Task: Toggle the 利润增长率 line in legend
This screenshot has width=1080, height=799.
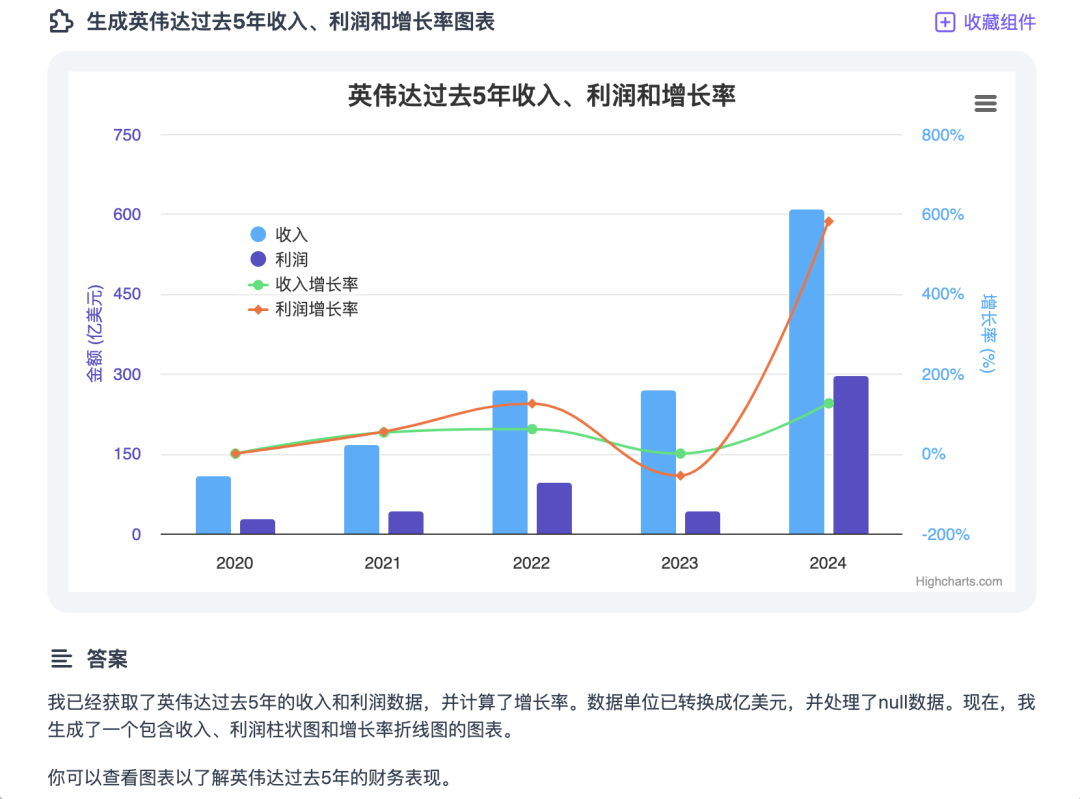Action: tap(304, 309)
